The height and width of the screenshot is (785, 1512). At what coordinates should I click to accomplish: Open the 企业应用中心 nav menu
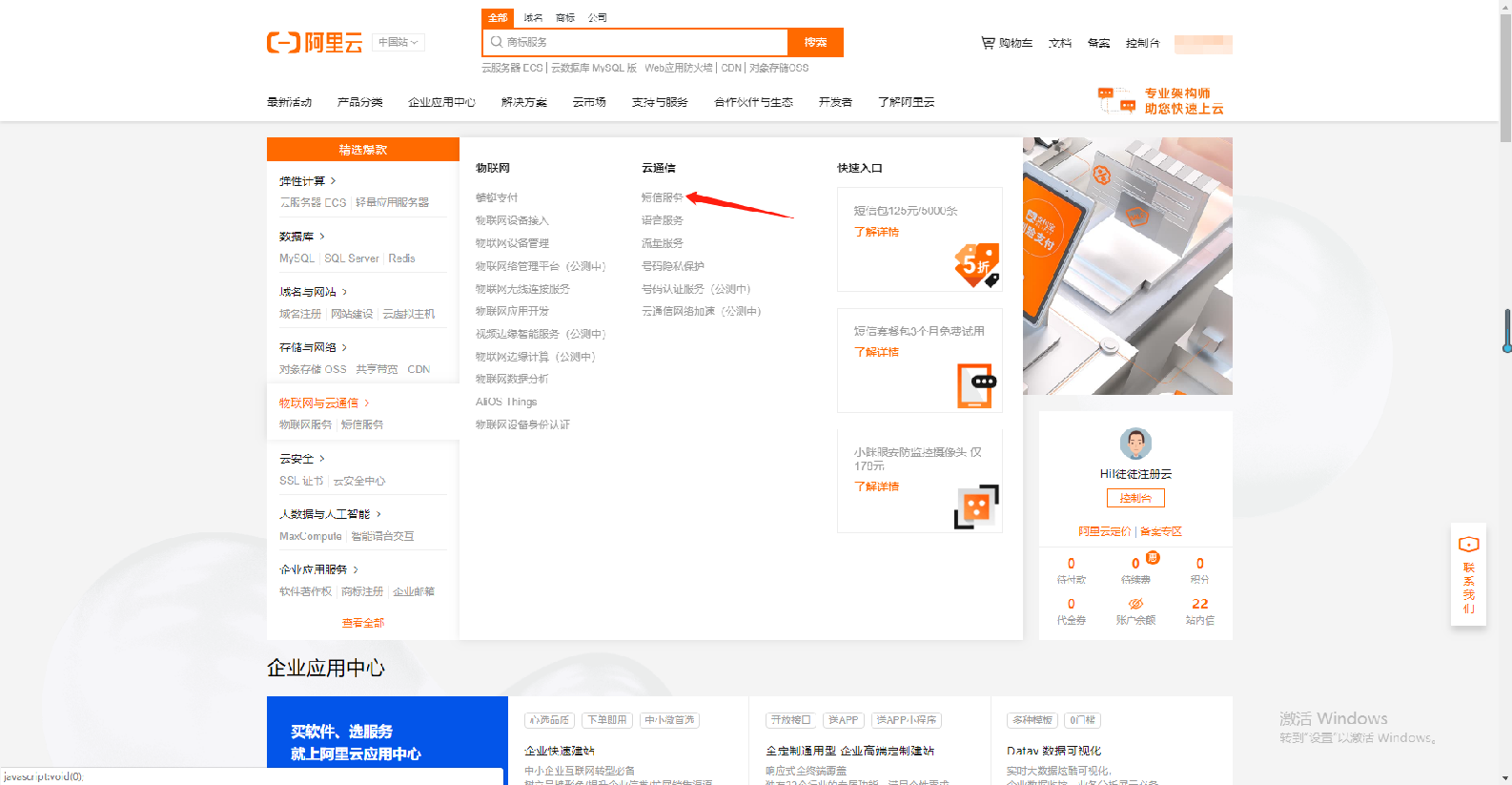[x=442, y=102]
